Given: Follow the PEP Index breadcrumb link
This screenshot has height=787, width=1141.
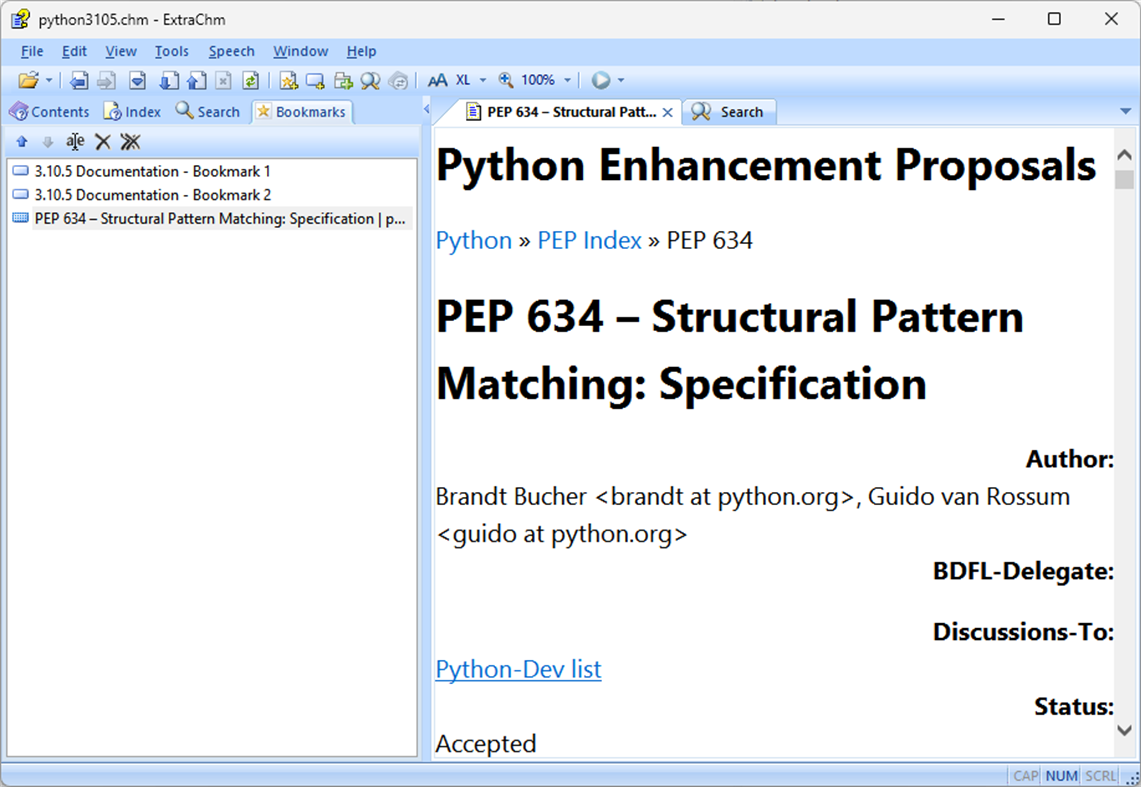Looking at the screenshot, I should pyautogui.click(x=589, y=241).
